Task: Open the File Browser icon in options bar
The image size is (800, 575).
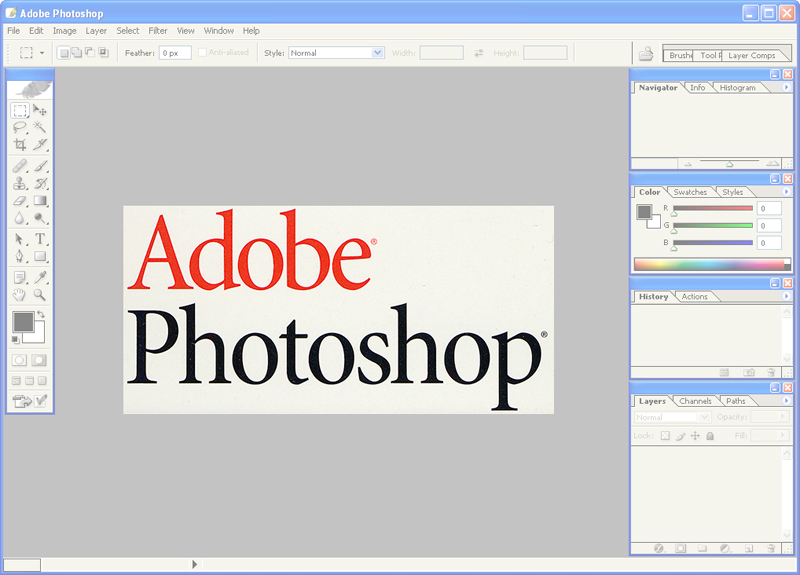Action: 646,53
